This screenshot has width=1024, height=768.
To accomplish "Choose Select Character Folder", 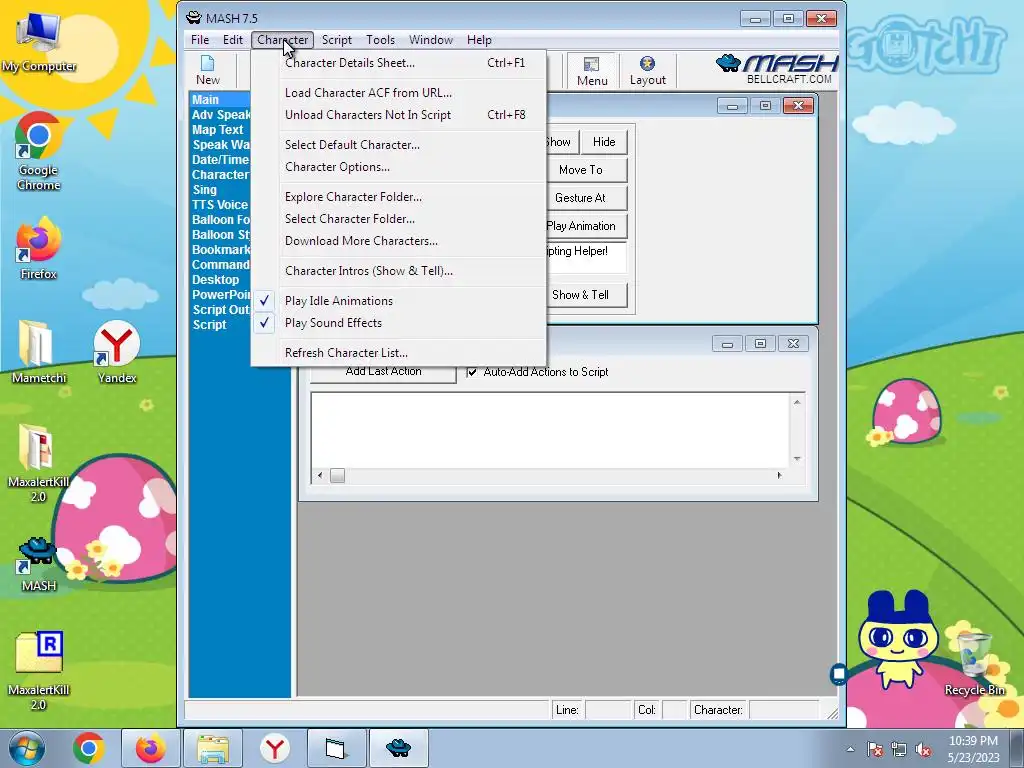I will [398, 219].
